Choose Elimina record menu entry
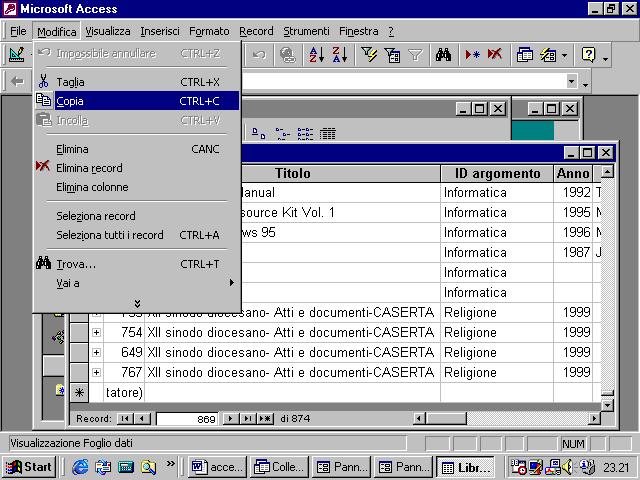Viewport: 640px width, 480px height. coord(137,168)
